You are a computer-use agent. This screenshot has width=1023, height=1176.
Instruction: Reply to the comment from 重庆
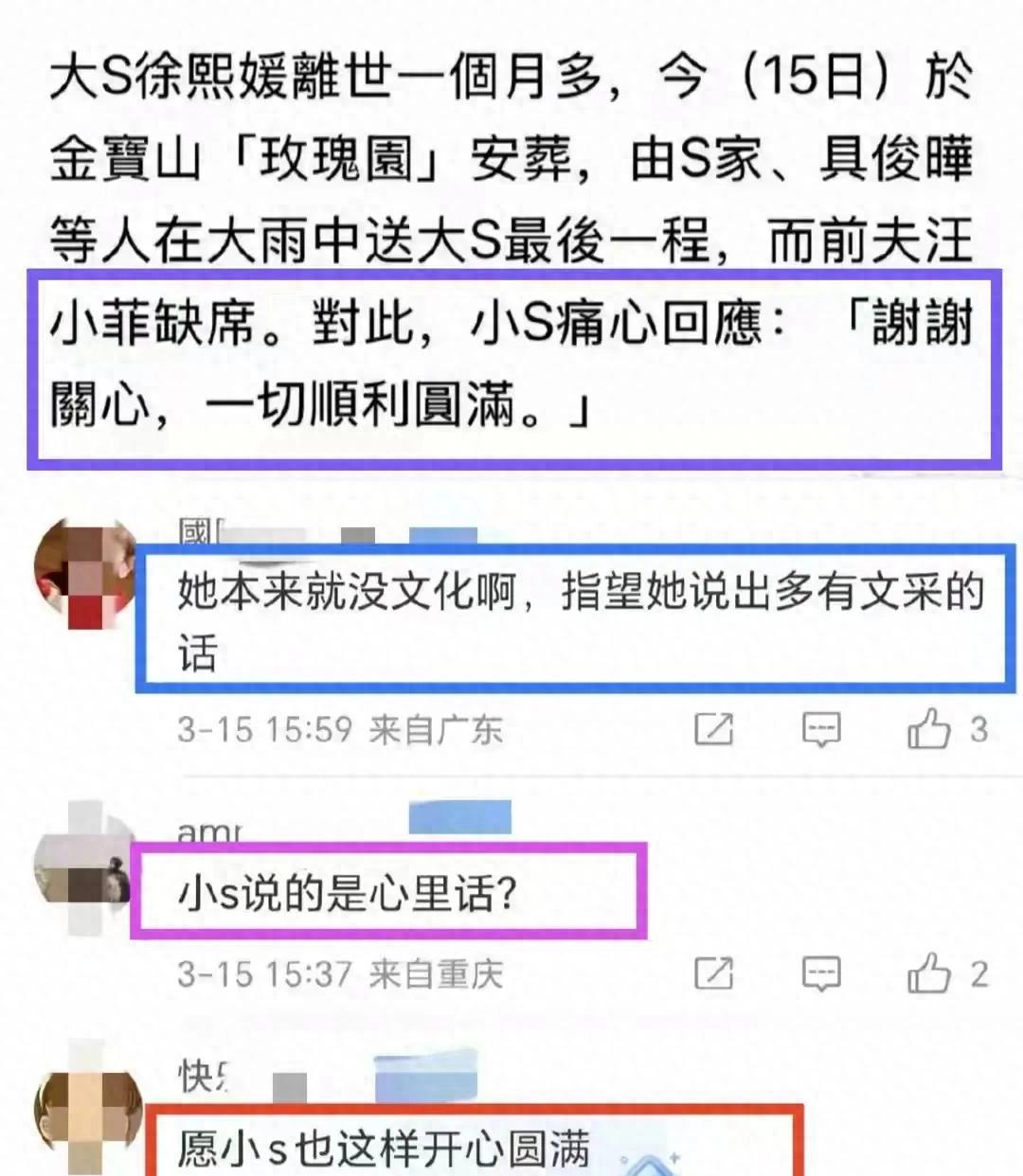coord(820,973)
